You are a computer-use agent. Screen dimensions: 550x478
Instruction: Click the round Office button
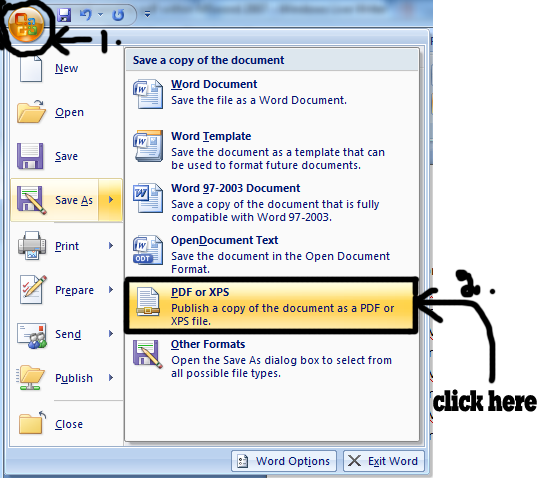click(26, 25)
